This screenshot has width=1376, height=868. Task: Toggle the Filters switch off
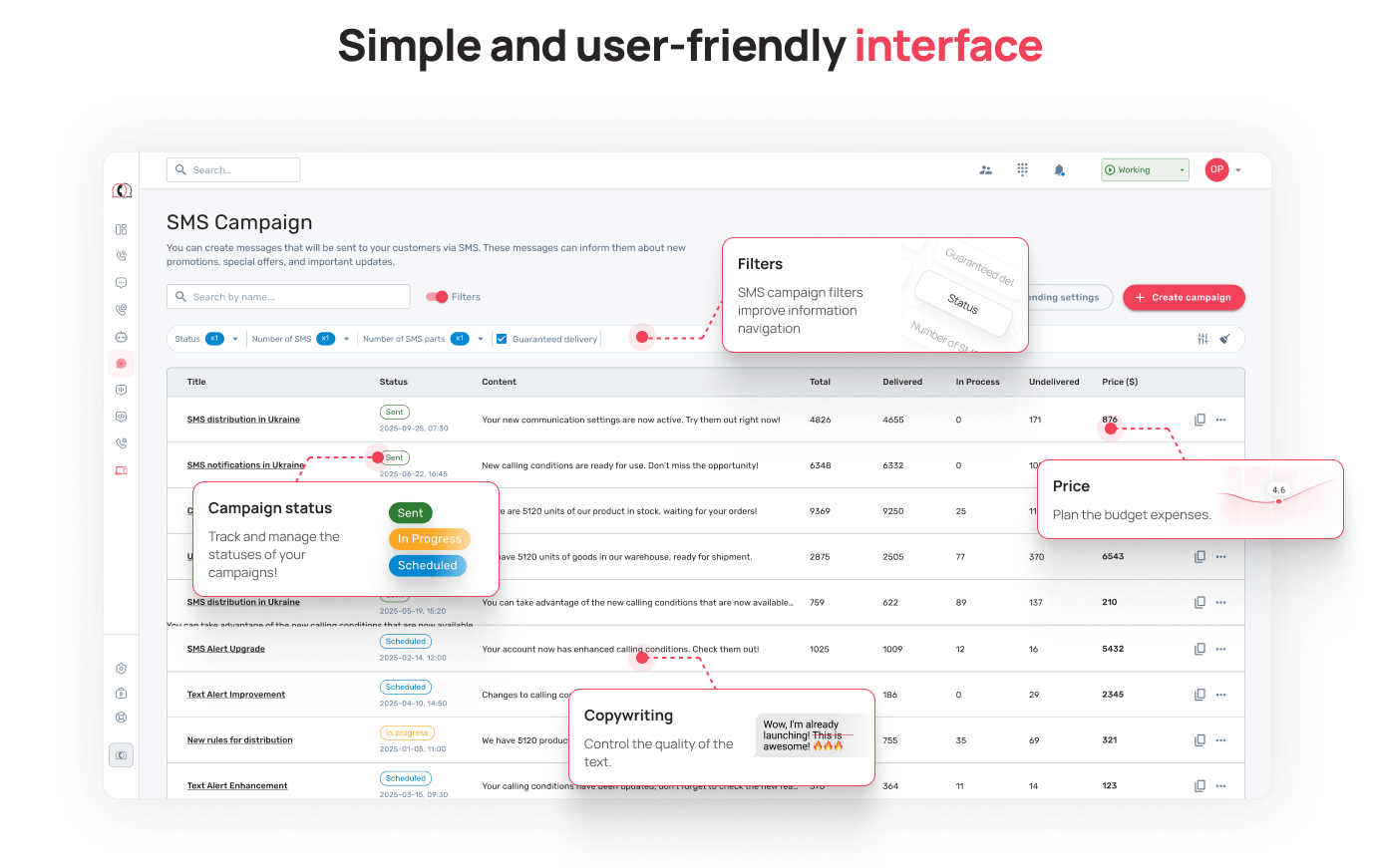(438, 297)
